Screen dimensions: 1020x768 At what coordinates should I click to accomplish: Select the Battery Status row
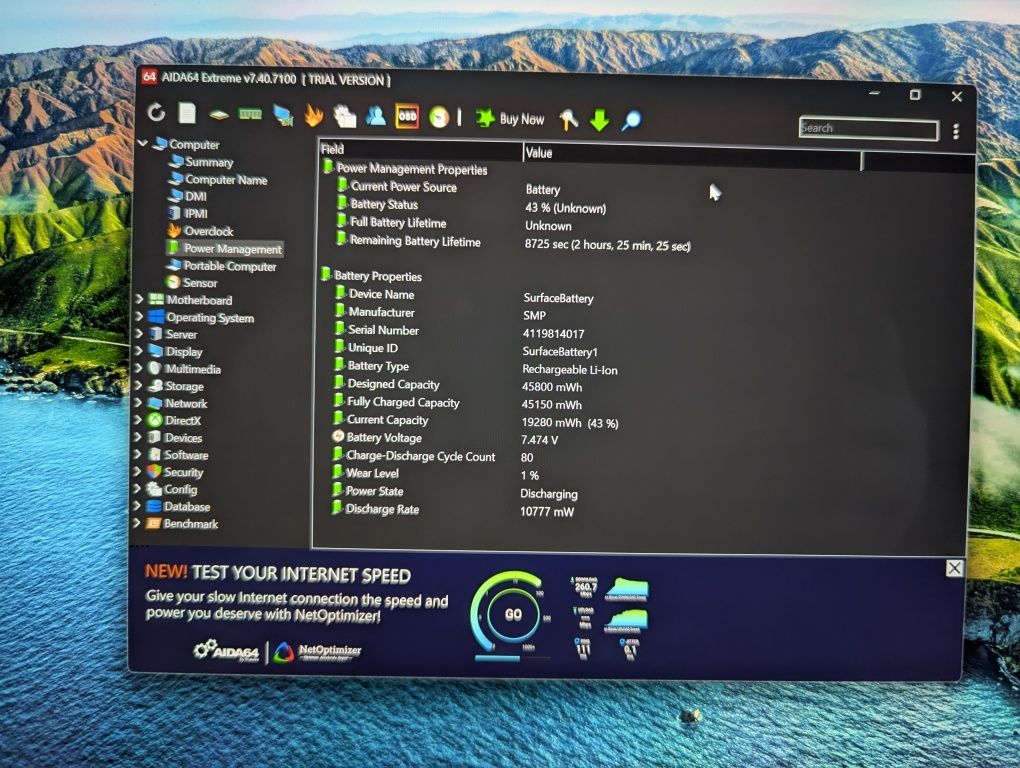472,206
